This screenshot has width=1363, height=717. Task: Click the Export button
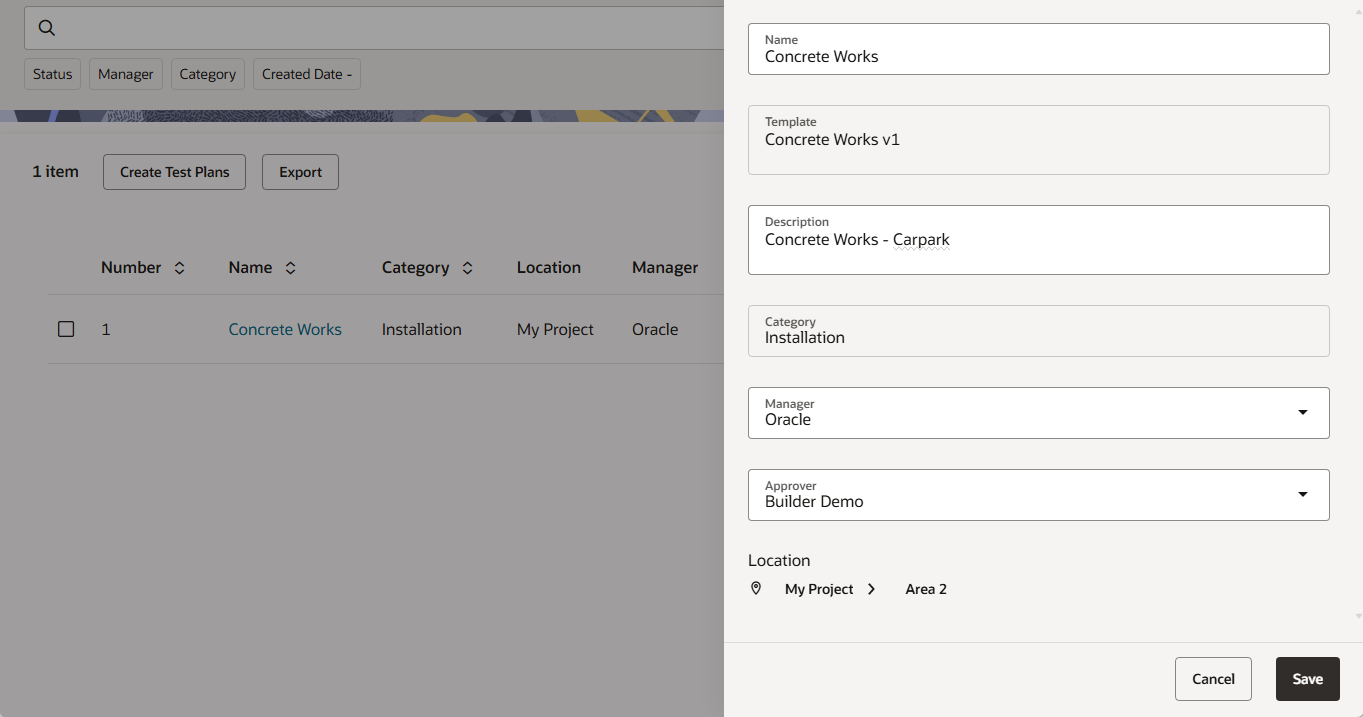(x=300, y=172)
